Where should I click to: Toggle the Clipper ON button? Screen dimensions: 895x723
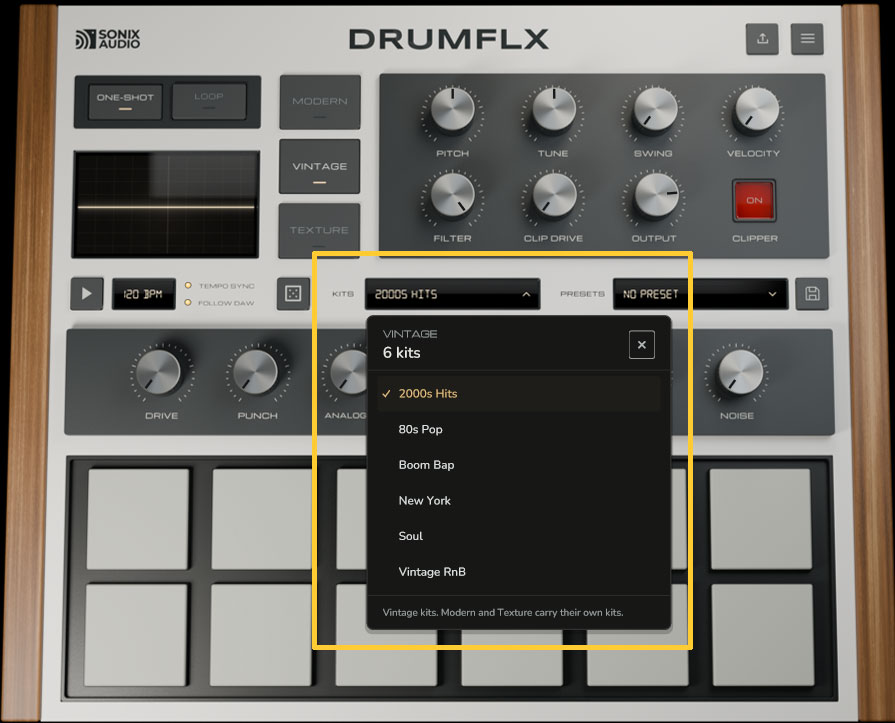pyautogui.click(x=754, y=200)
